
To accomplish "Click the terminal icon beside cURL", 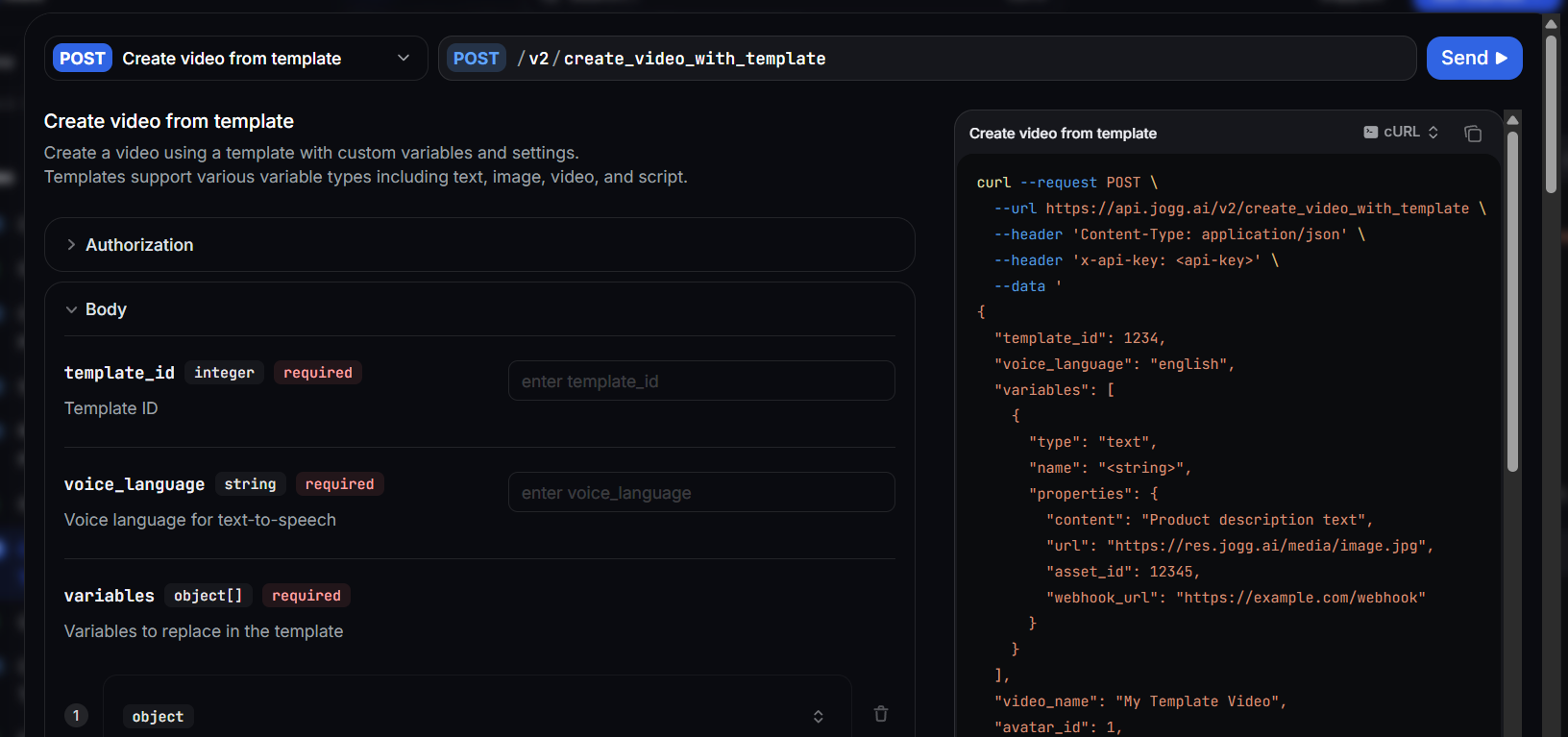I will 1370,133.
